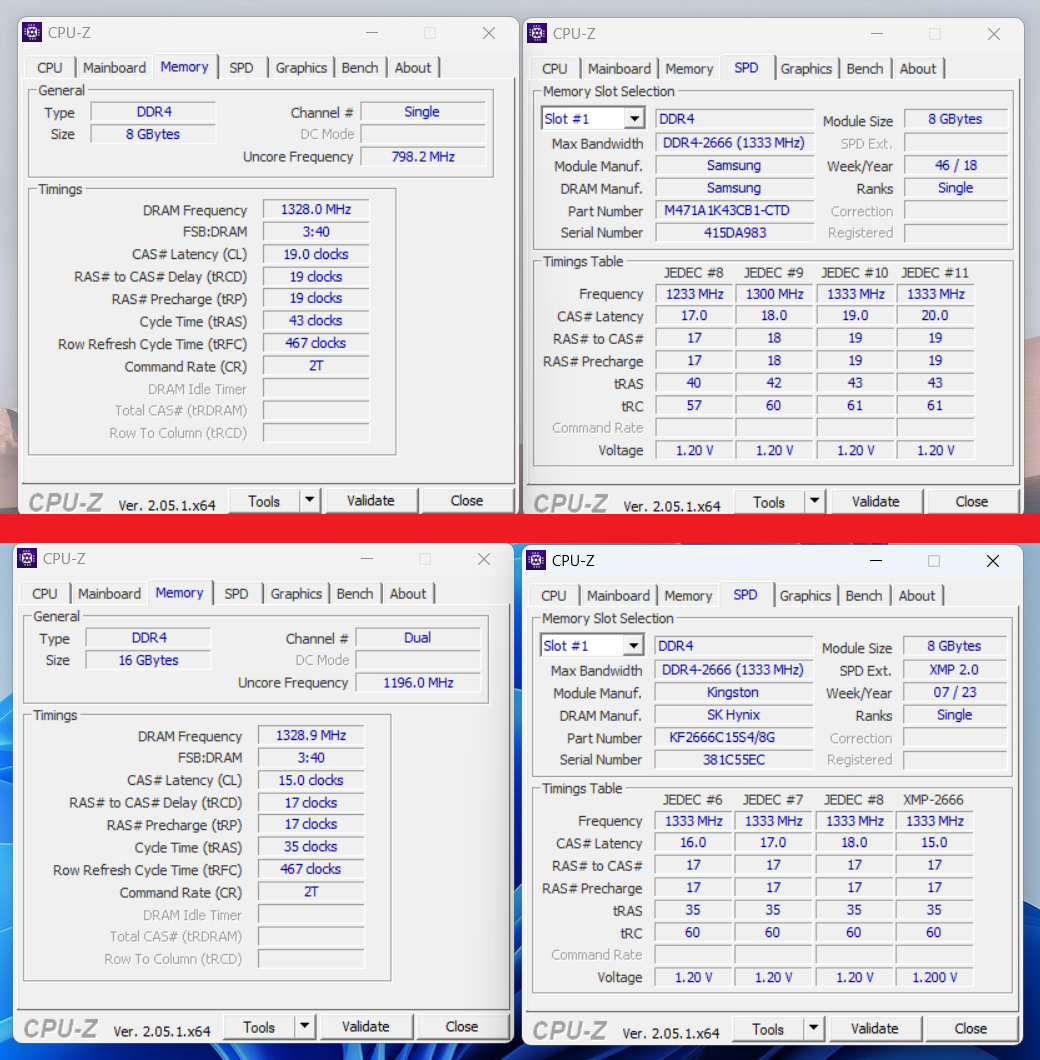This screenshot has height=1060, width=1040.
Task: Switch to Mainboard tab in Samsung SPD window
Action: (619, 68)
